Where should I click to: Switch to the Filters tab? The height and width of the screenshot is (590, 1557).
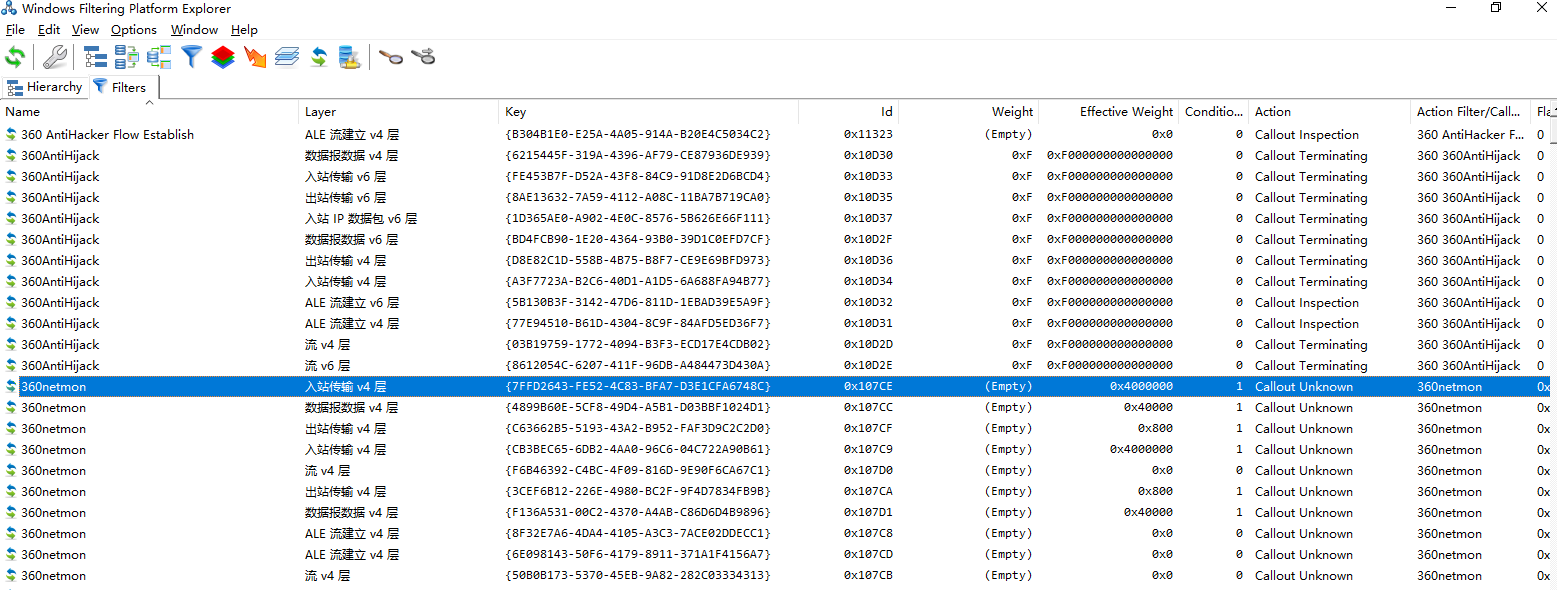click(123, 87)
